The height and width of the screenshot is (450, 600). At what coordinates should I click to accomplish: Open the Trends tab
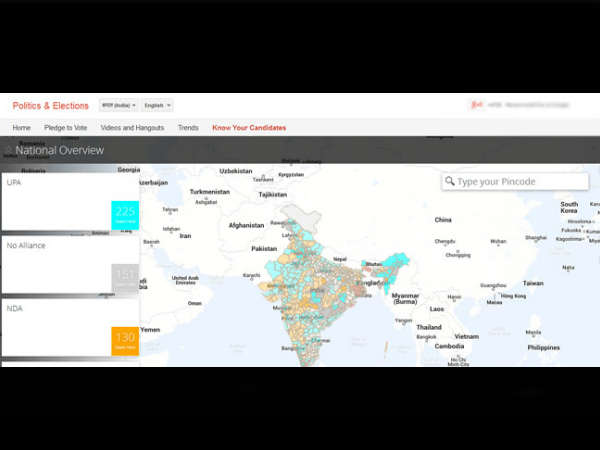point(188,128)
